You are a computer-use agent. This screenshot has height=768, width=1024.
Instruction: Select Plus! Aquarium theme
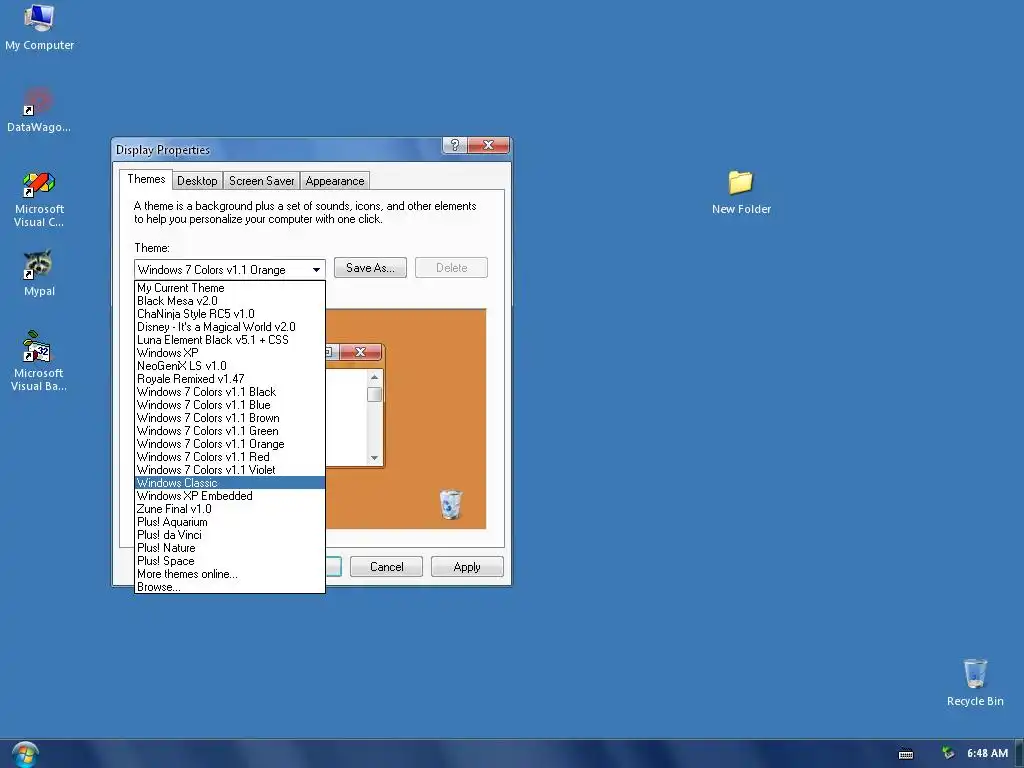230,522
